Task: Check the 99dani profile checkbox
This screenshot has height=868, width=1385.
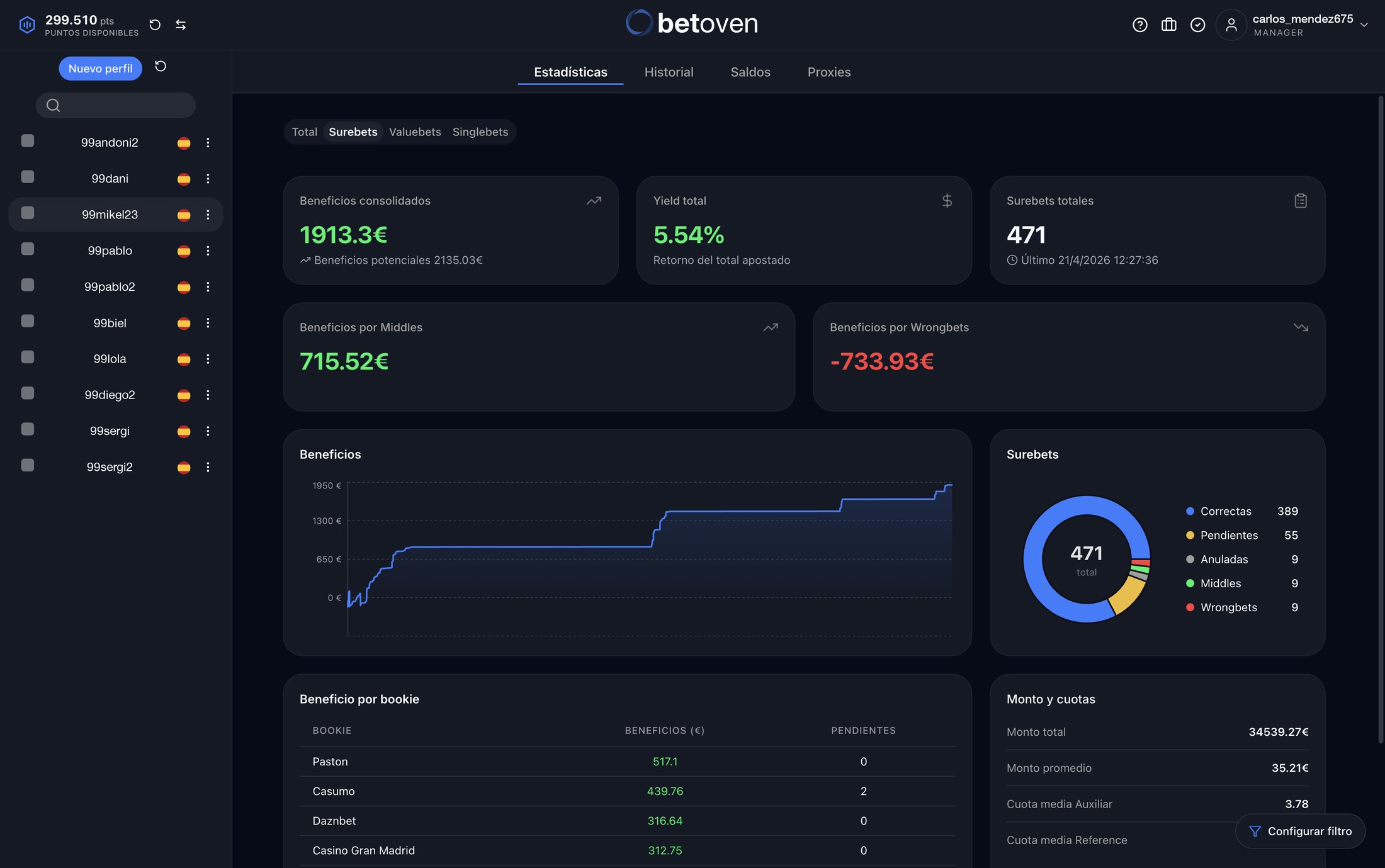Action: pyautogui.click(x=28, y=177)
